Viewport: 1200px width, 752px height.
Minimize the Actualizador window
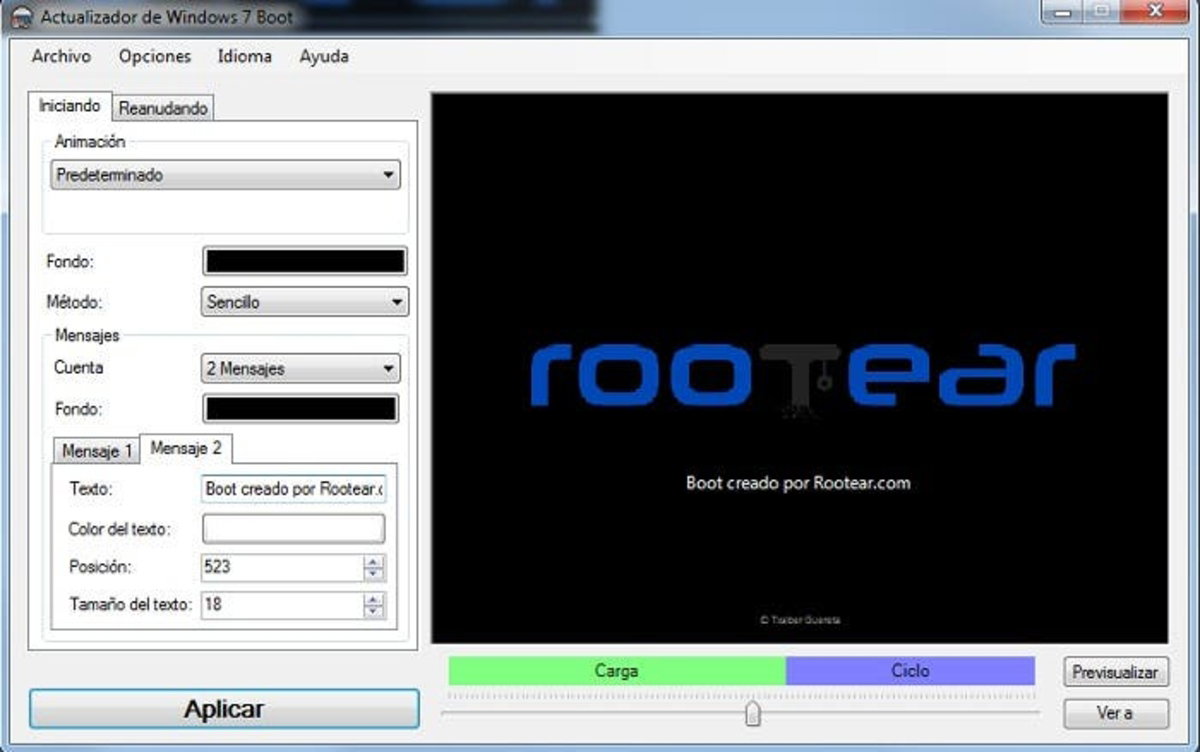pos(1063,11)
